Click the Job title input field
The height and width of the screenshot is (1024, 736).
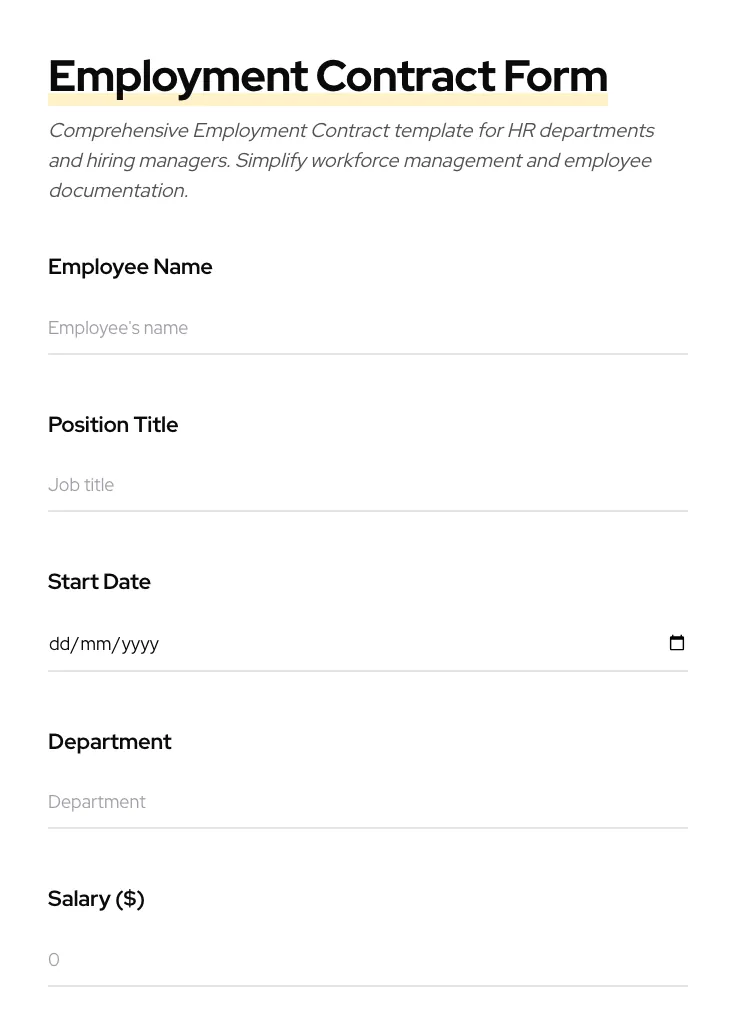300,485
